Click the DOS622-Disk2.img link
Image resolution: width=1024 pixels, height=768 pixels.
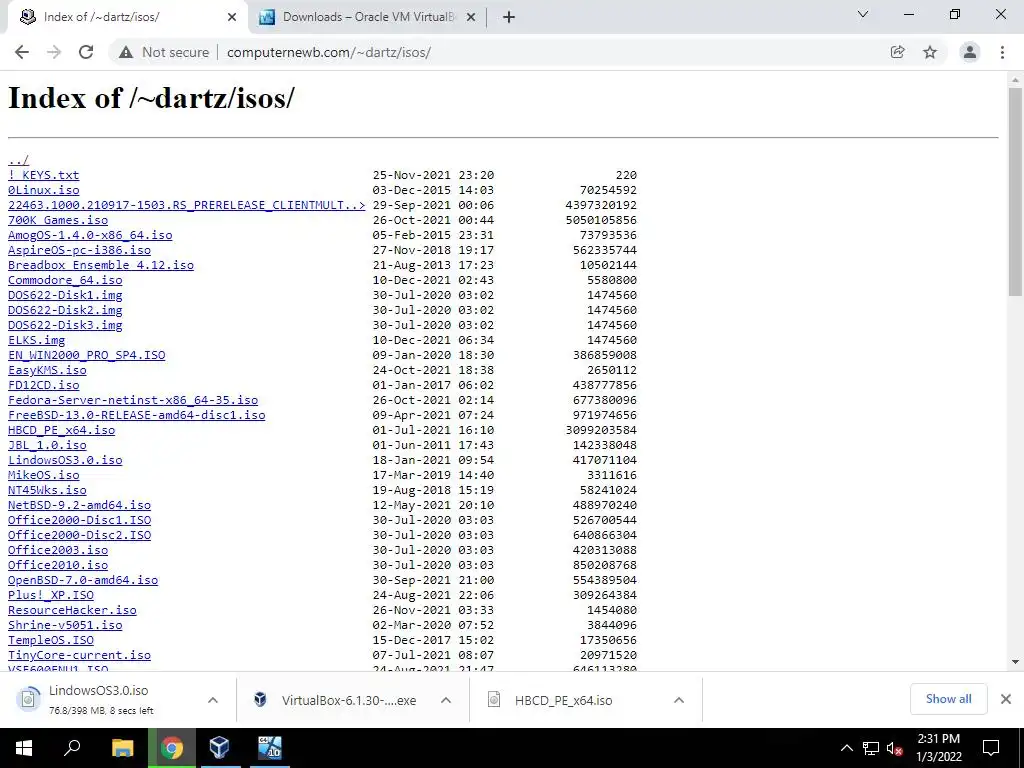[x=65, y=310]
